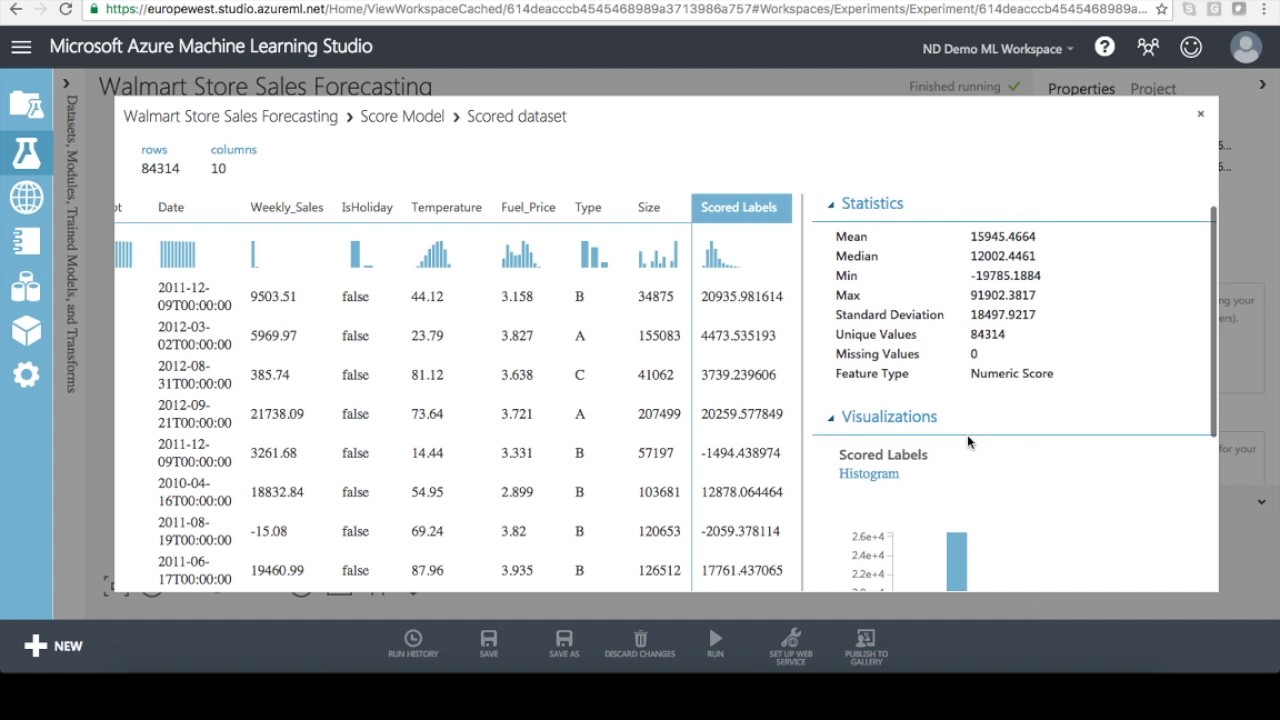Click the Scored Labels mini histogram
The image size is (1280, 720).
point(720,254)
